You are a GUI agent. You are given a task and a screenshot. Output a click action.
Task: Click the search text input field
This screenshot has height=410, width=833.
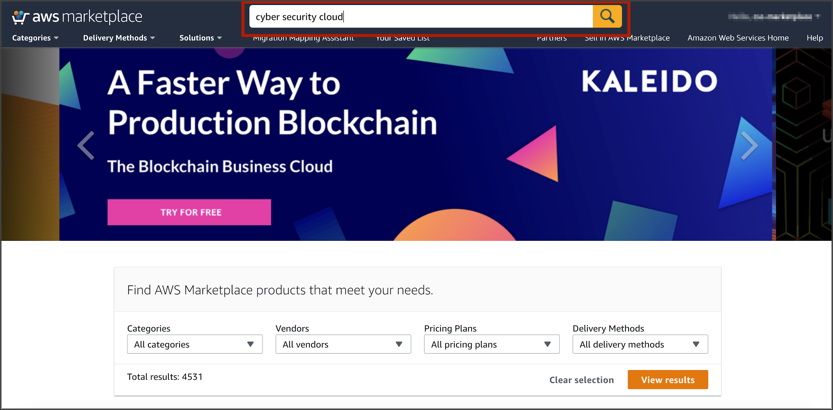pos(420,16)
